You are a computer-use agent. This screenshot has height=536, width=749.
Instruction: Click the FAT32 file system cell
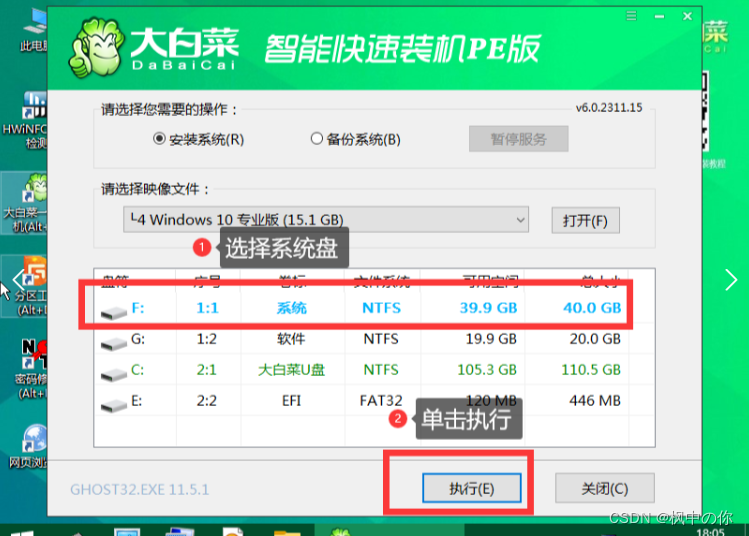coord(381,400)
